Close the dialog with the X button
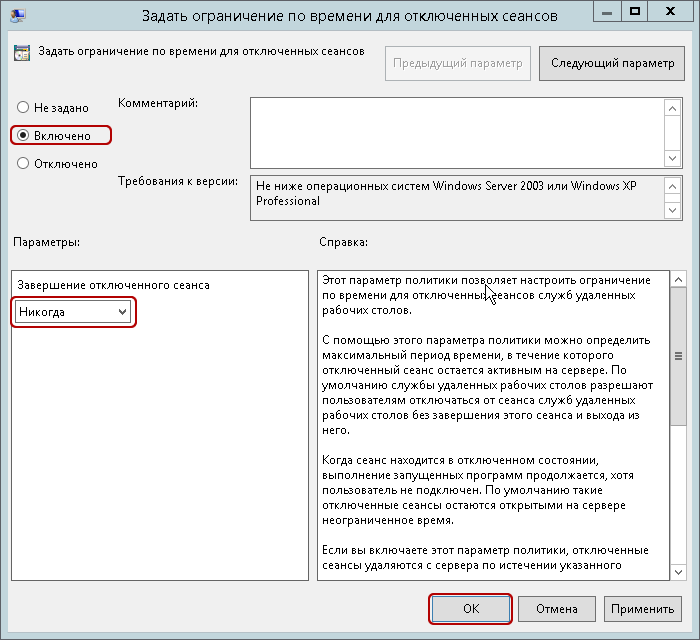 click(x=670, y=12)
